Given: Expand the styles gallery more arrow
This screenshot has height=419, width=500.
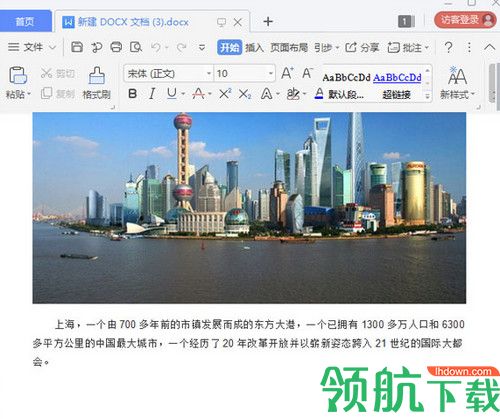Looking at the screenshot, I should [427, 96].
